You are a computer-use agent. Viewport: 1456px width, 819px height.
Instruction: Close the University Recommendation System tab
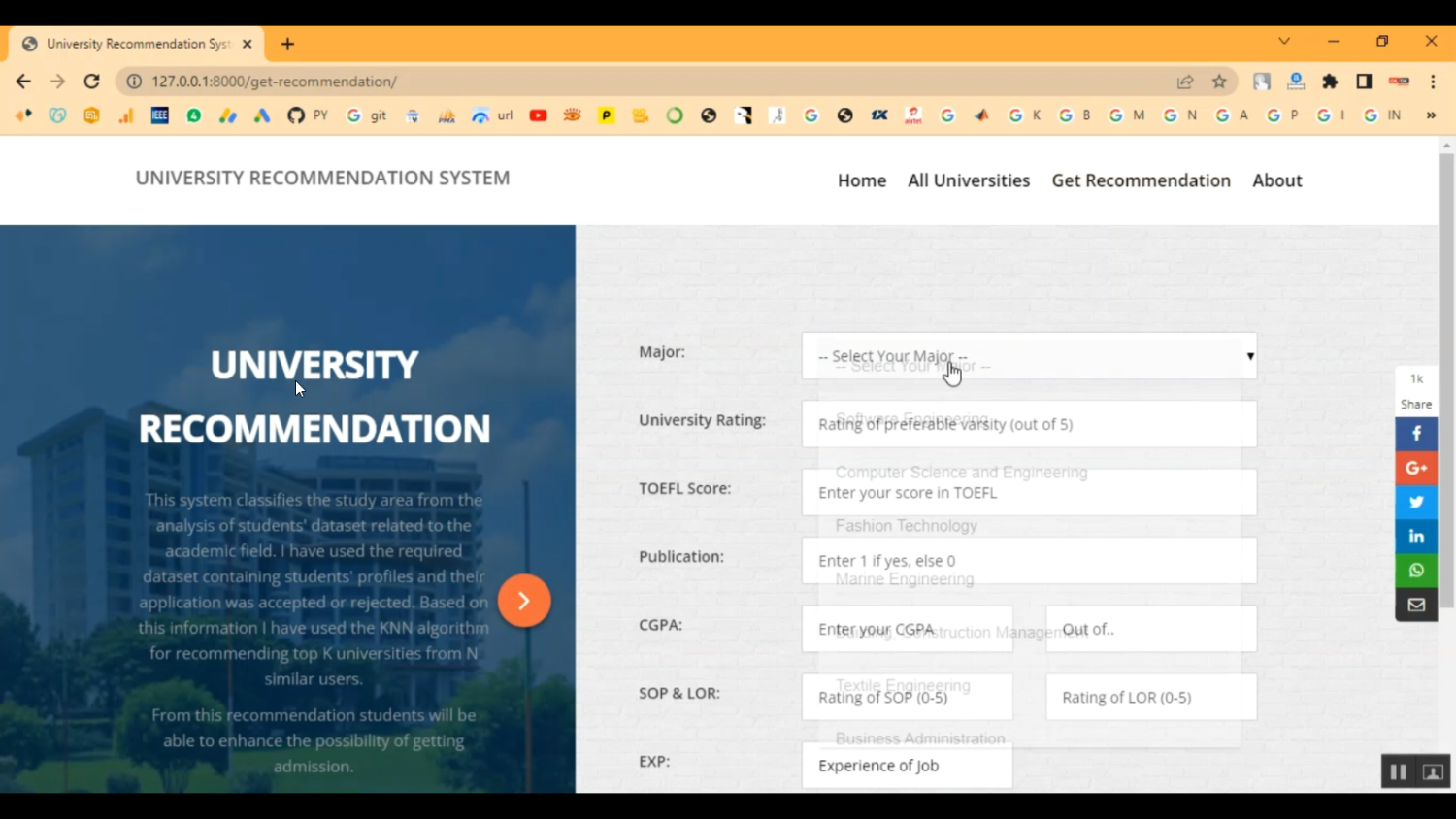tap(247, 44)
